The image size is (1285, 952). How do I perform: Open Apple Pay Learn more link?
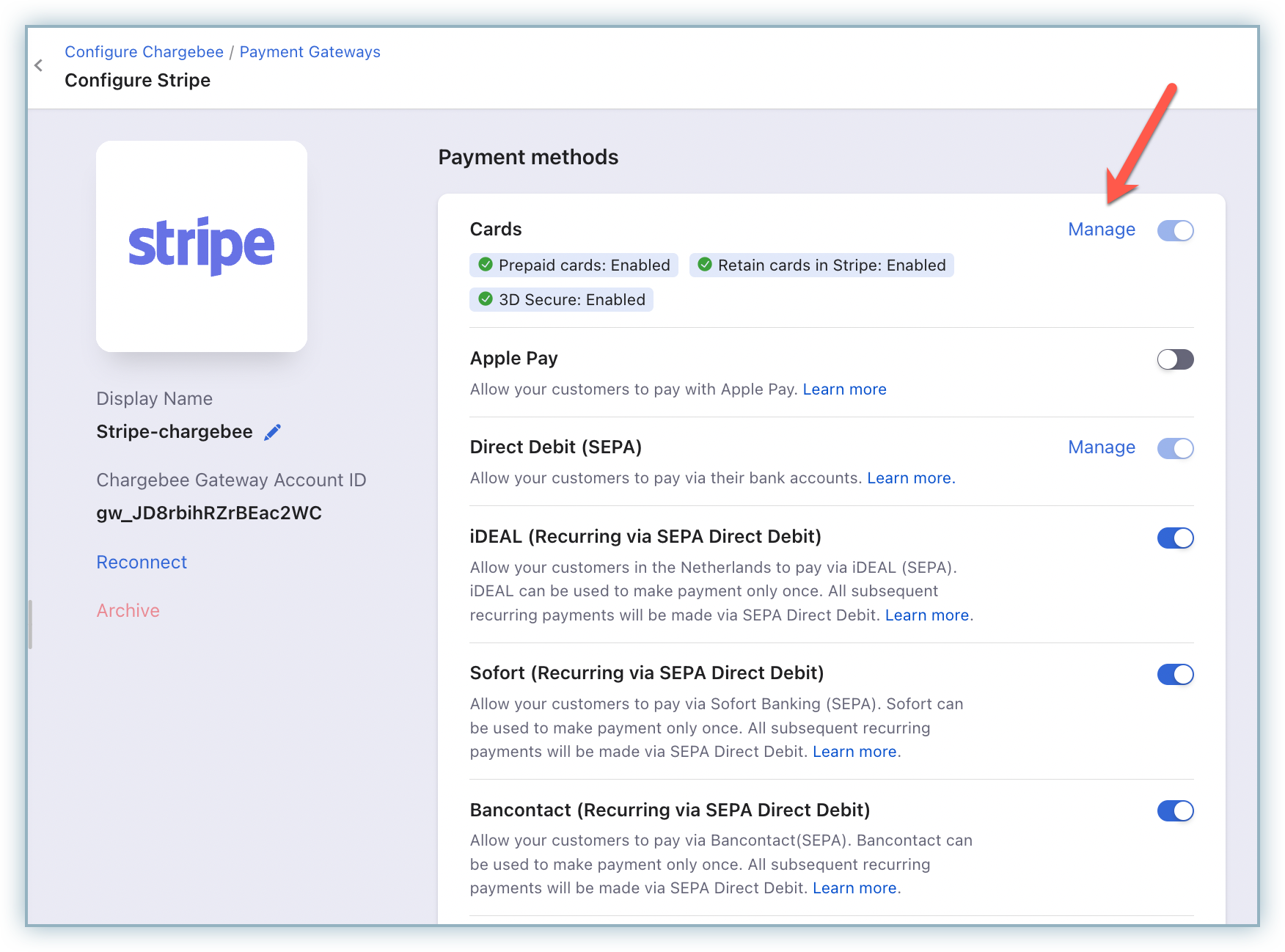tap(844, 389)
